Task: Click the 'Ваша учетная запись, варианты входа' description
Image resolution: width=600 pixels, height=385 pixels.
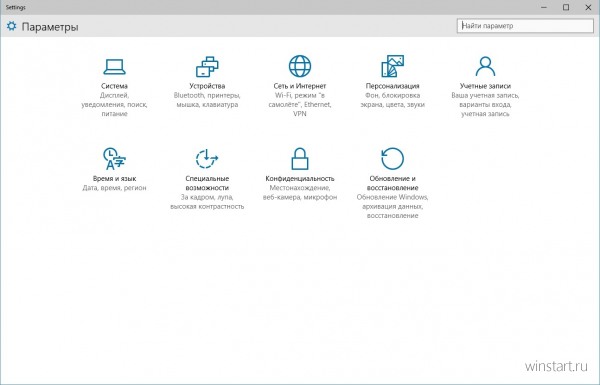Action: [x=485, y=104]
